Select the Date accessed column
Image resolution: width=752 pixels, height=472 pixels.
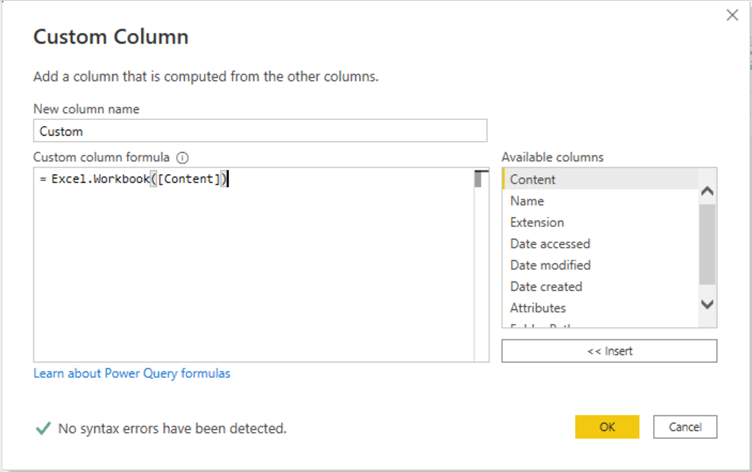click(550, 244)
